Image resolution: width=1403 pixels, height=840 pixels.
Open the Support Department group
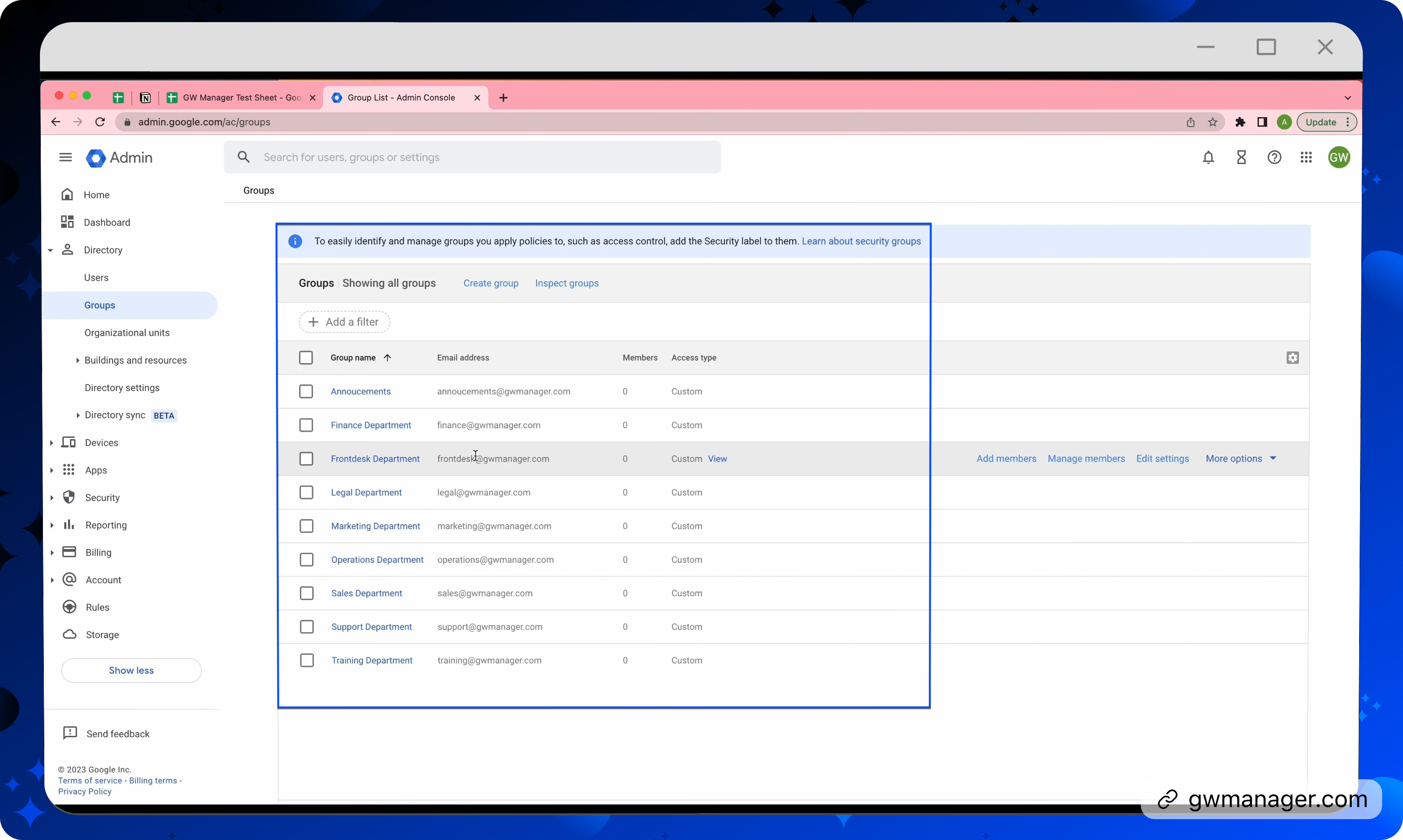(372, 627)
